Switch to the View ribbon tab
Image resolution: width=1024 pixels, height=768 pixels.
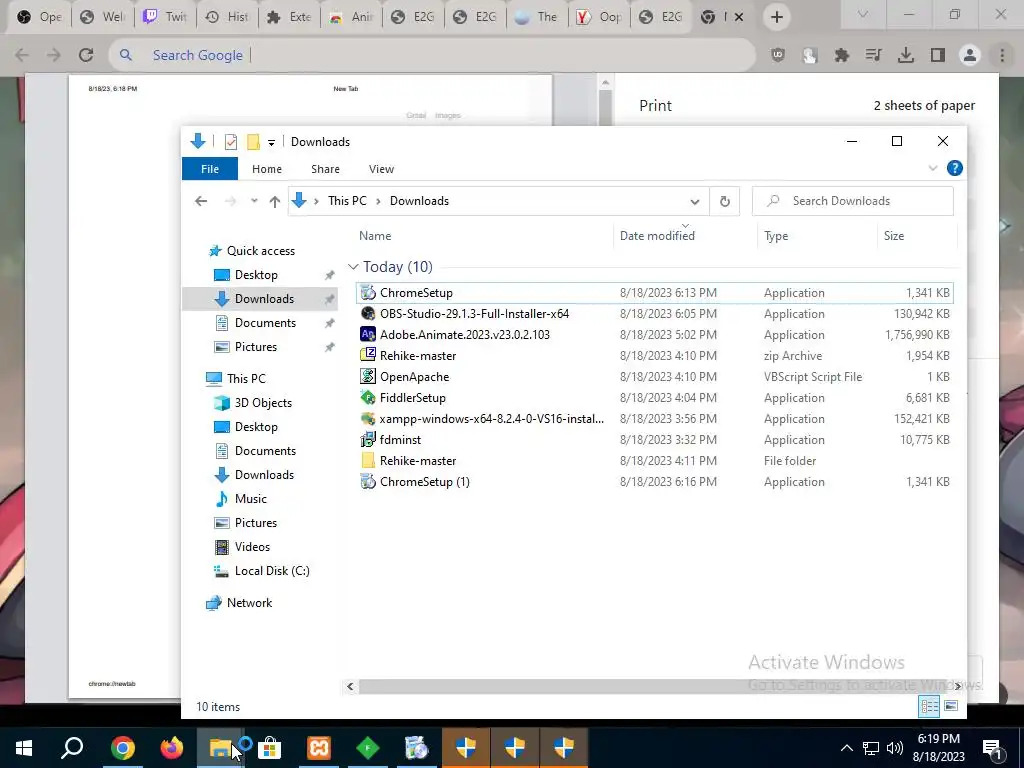(x=381, y=168)
